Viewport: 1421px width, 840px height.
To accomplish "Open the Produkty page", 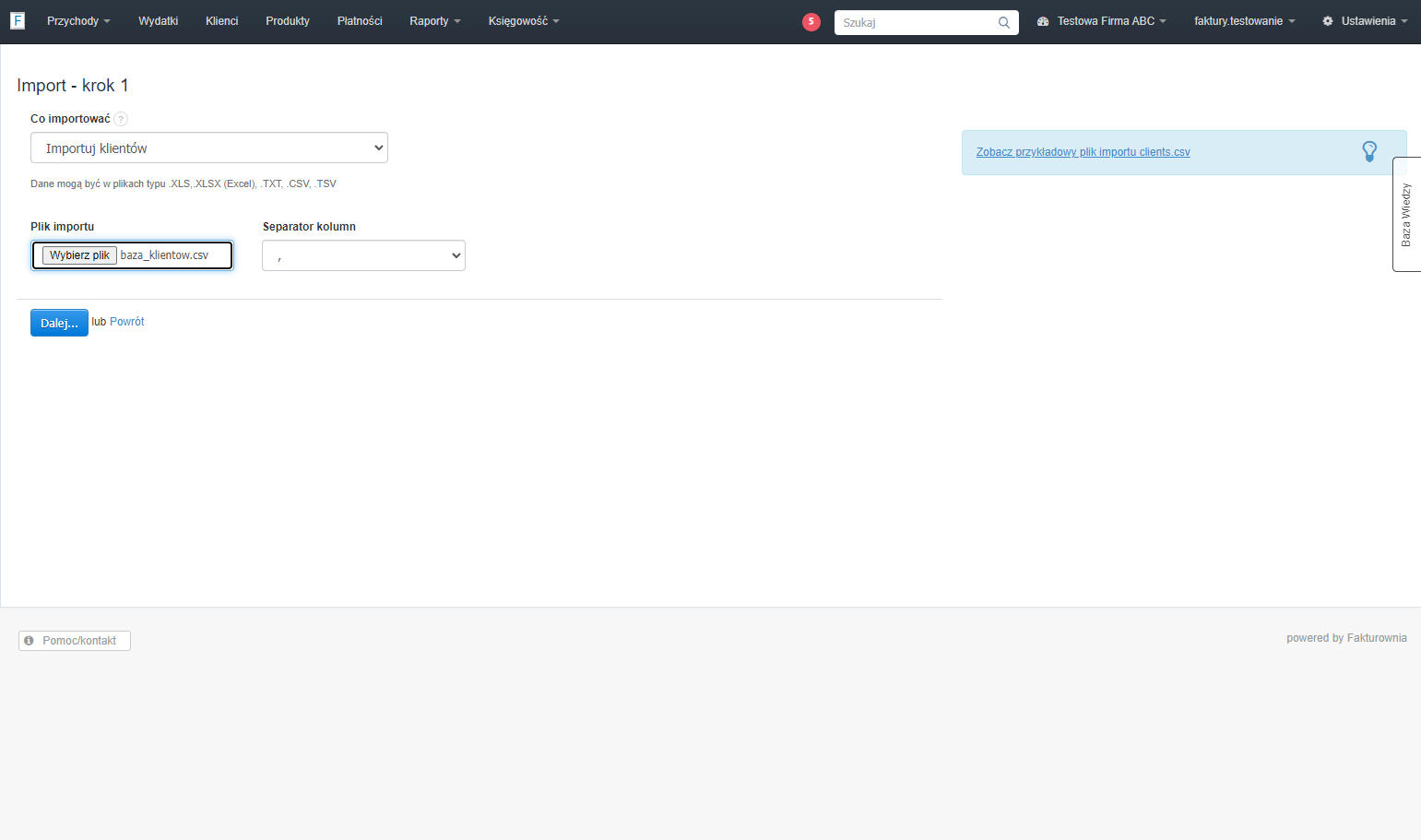I will point(288,21).
